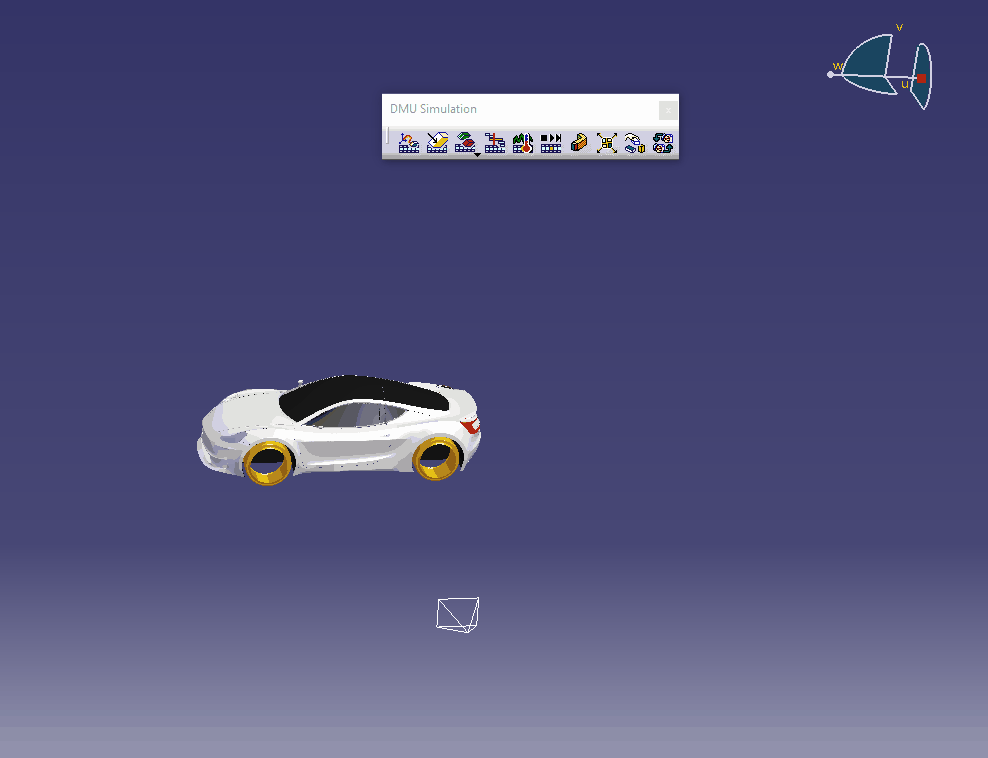Select the Track tool in DMU Simulation

(x=409, y=143)
